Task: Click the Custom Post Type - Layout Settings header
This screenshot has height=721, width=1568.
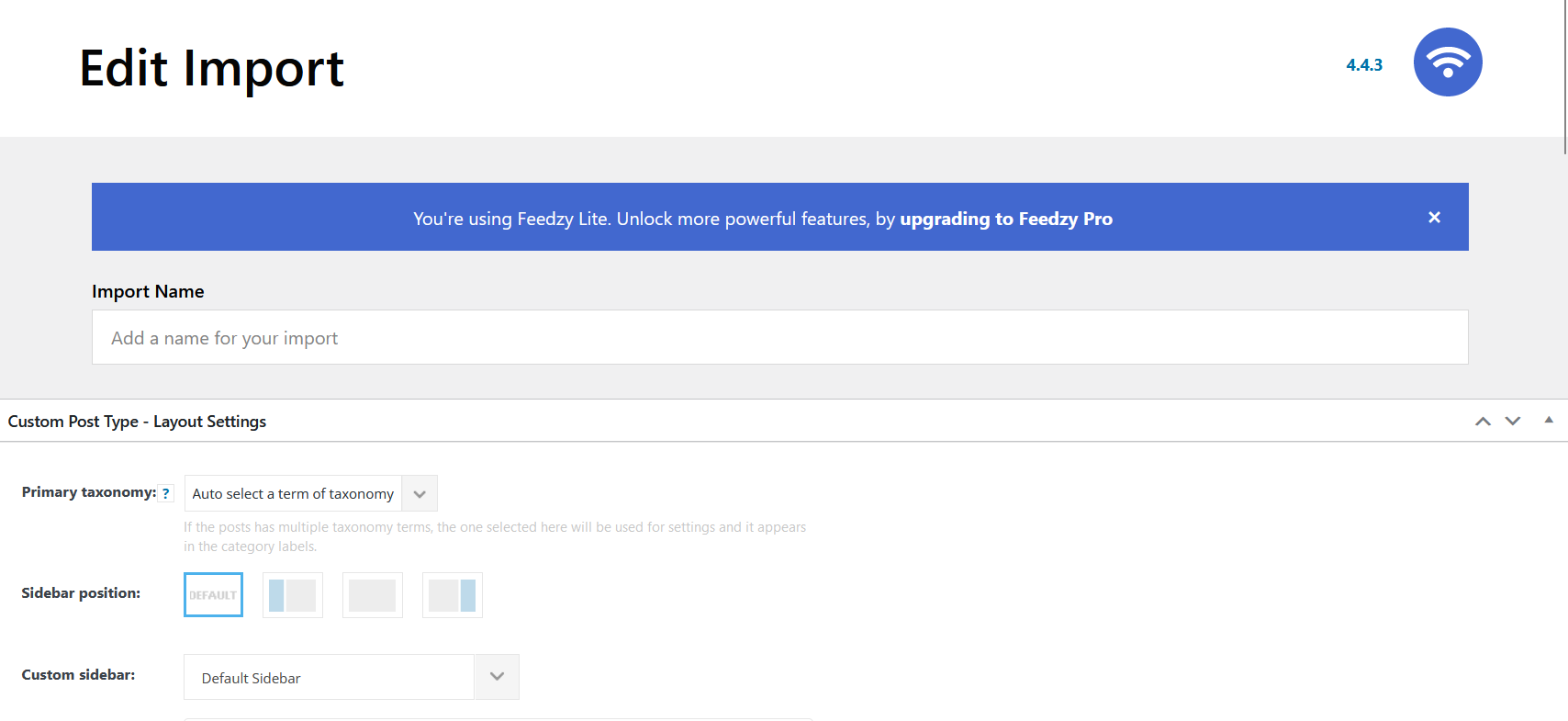Action: coord(137,422)
